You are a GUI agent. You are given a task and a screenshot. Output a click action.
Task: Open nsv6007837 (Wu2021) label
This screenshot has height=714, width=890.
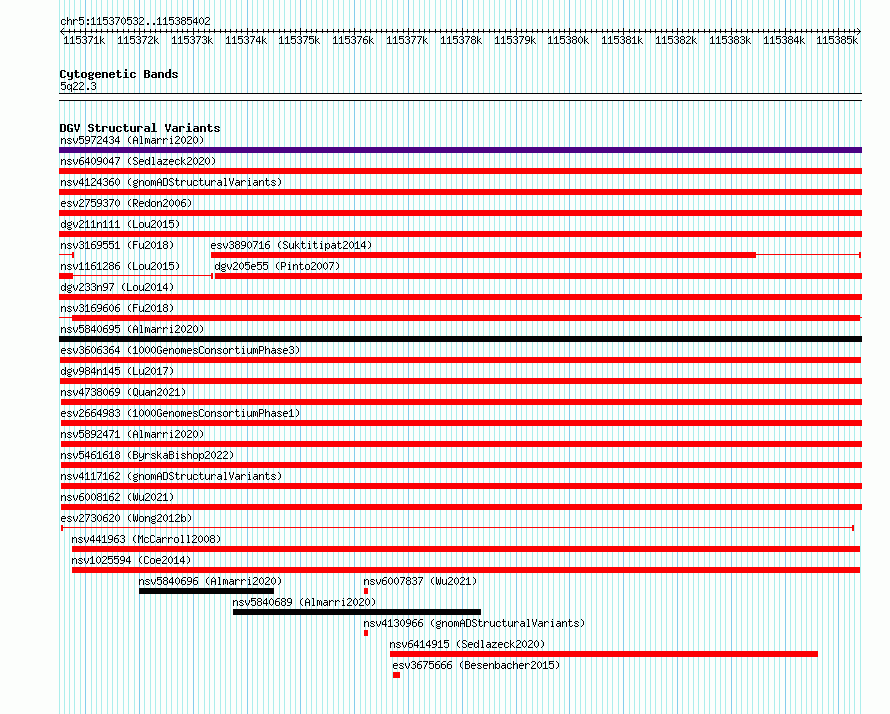(420, 581)
